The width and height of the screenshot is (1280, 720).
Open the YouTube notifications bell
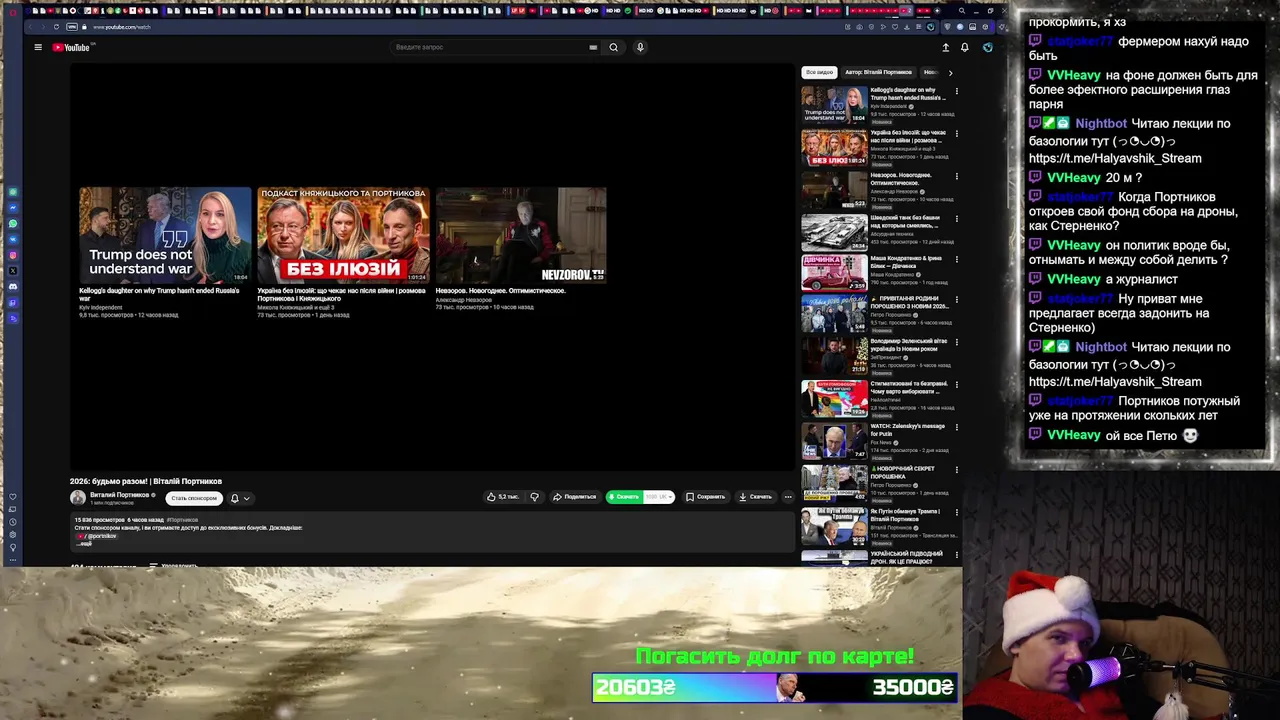[964, 47]
